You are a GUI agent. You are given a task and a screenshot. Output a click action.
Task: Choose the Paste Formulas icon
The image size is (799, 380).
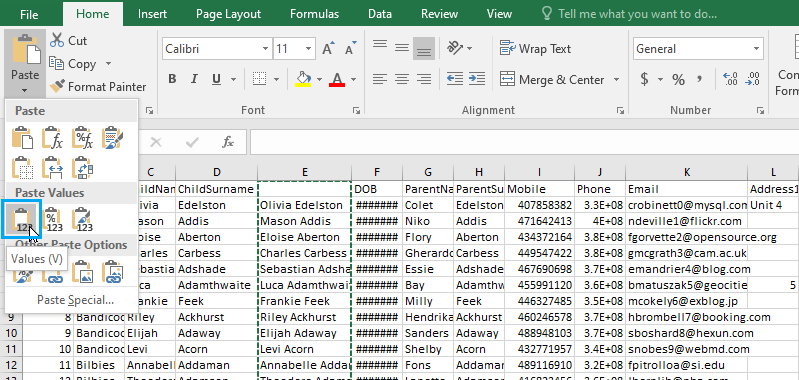(x=52, y=138)
